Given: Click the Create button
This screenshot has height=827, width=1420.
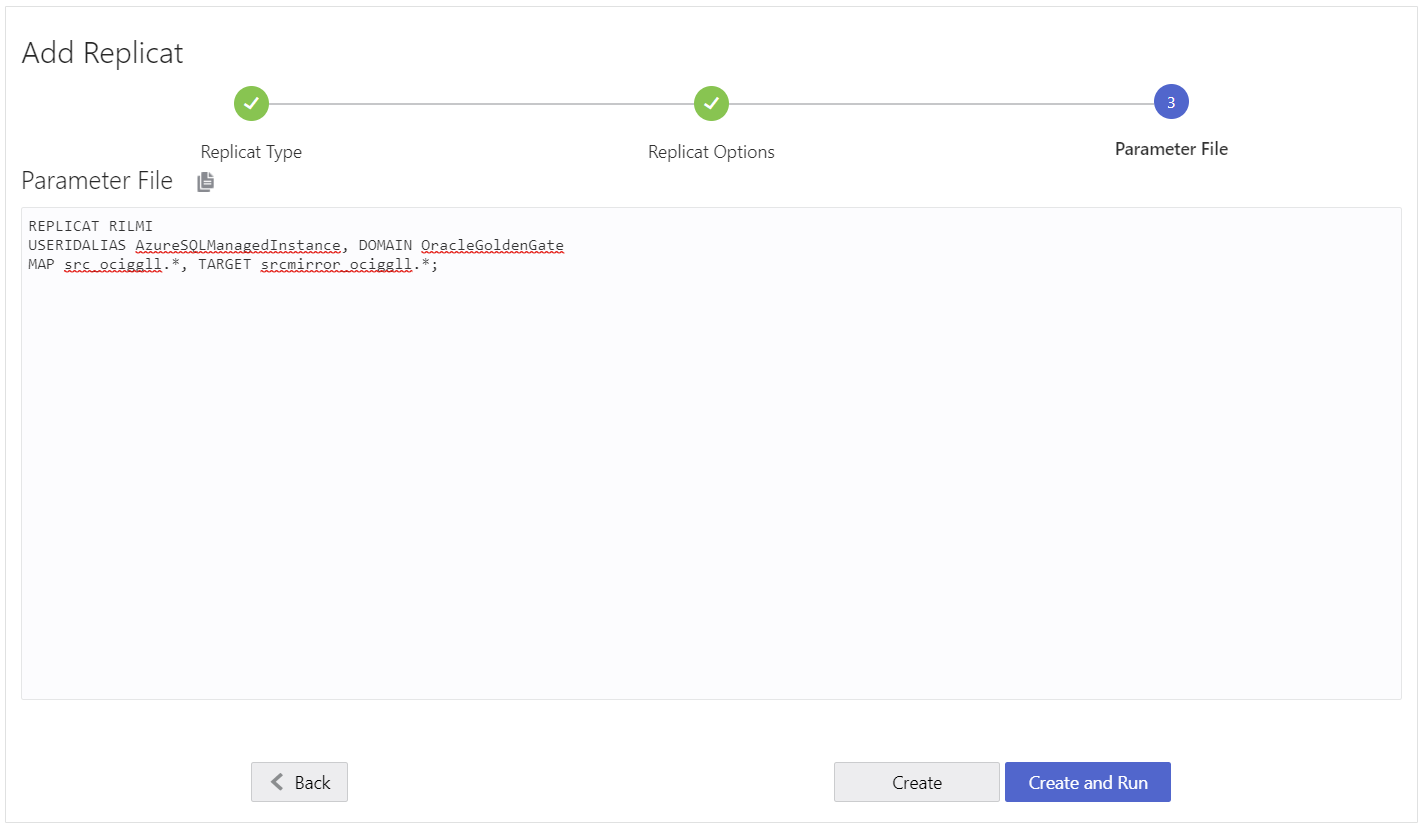Looking at the screenshot, I should tap(916, 781).
